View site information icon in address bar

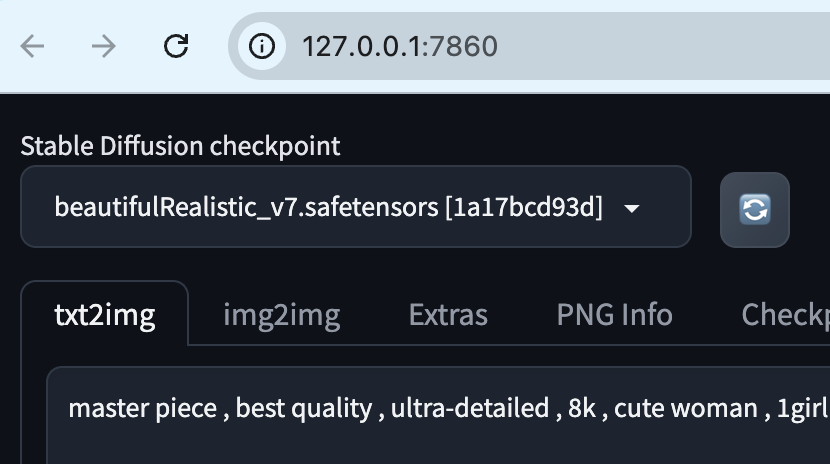[x=262, y=46]
